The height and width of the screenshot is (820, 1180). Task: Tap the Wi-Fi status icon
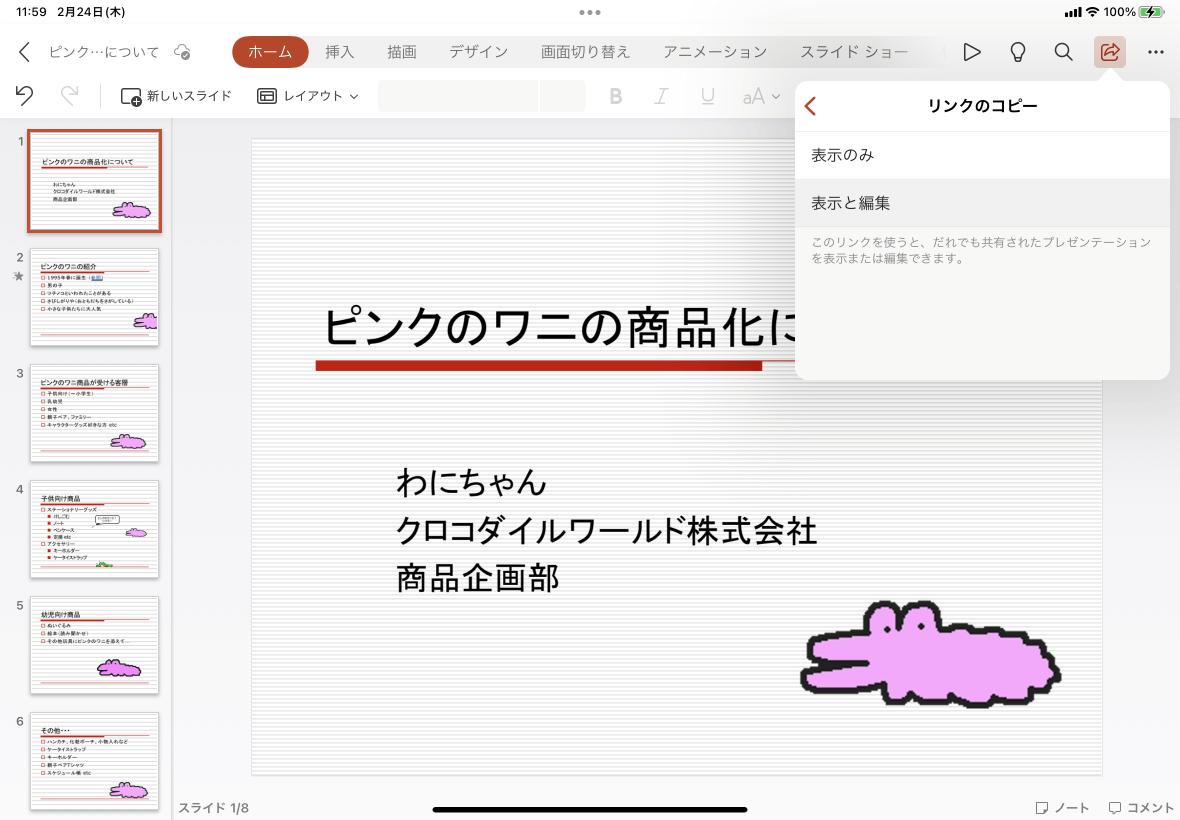[x=1093, y=12]
